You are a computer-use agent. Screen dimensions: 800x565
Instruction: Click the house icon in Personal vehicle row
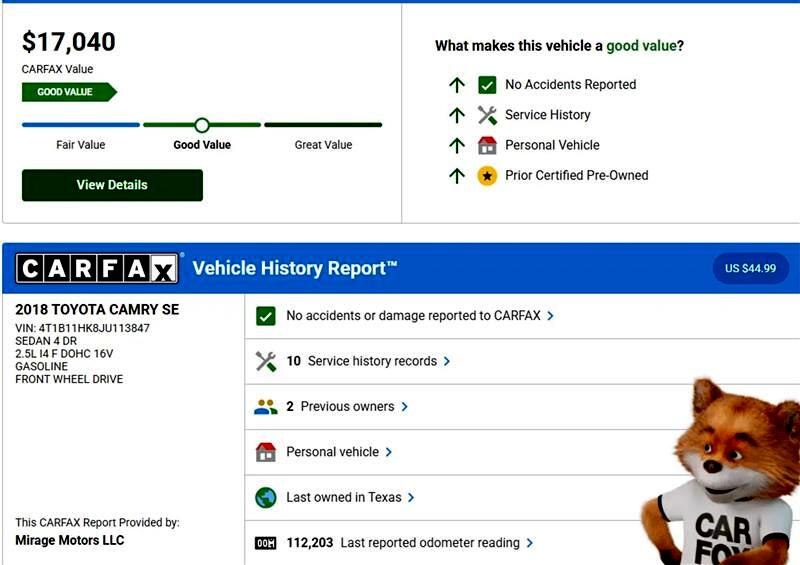point(265,452)
